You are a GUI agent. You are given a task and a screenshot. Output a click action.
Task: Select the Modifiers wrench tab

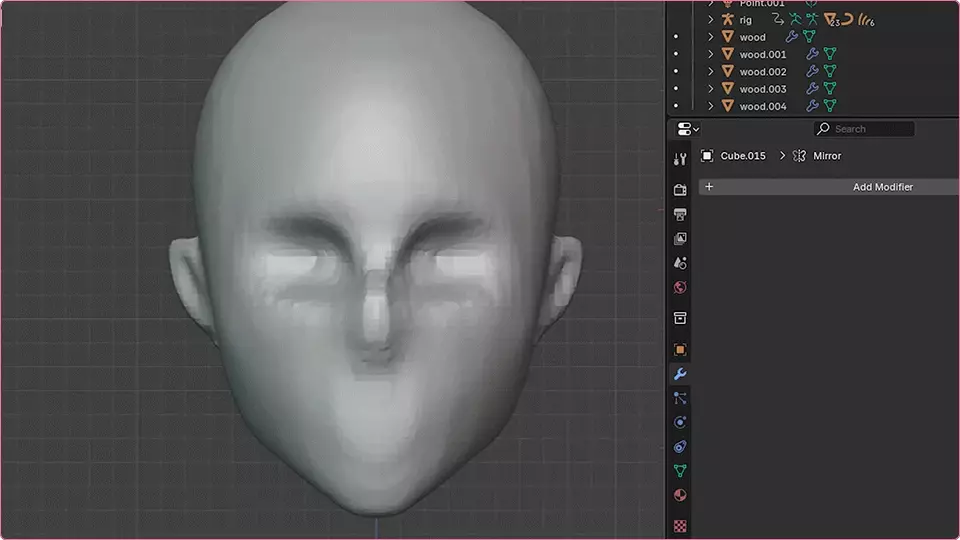point(680,374)
